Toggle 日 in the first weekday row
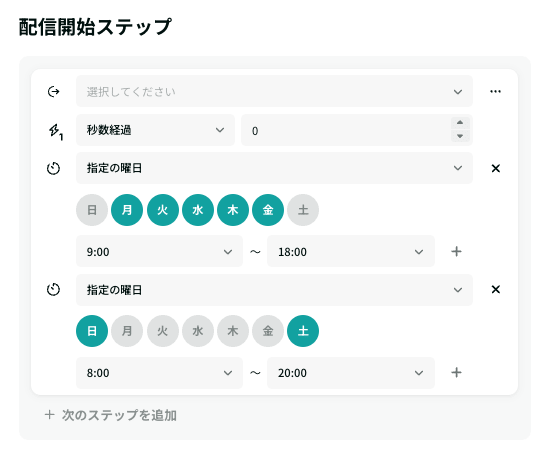The width and height of the screenshot is (545, 457). pos(92,210)
